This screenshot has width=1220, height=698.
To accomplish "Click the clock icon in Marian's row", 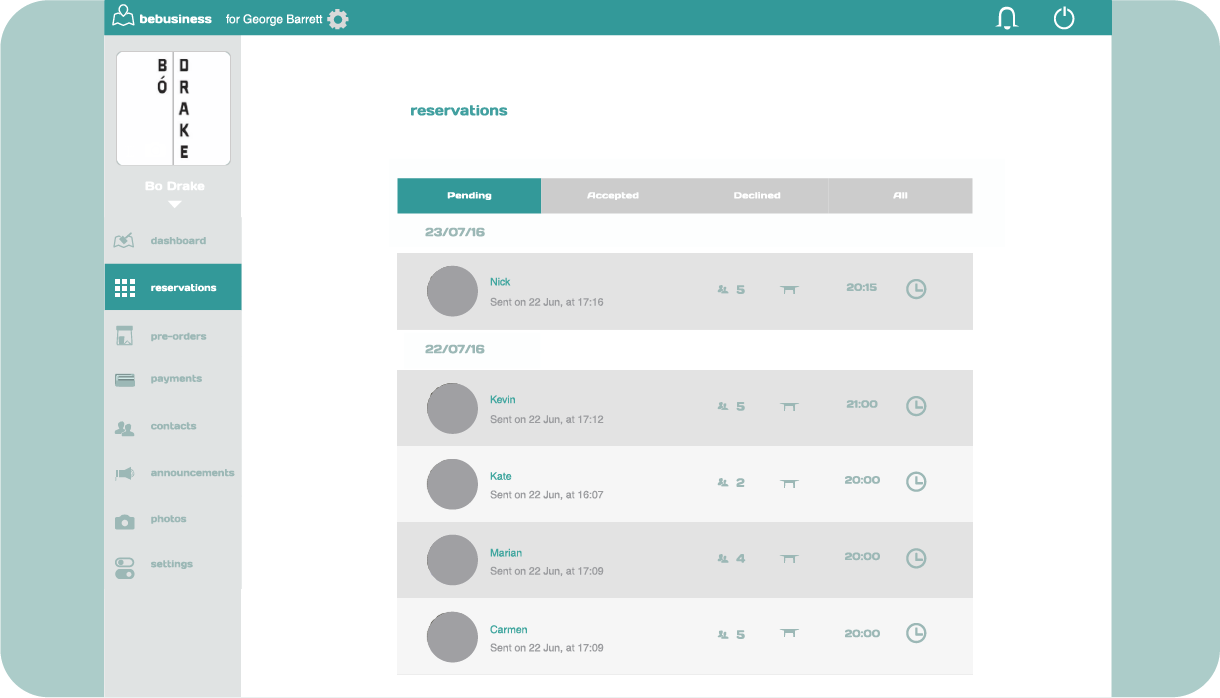I will pos(916,558).
